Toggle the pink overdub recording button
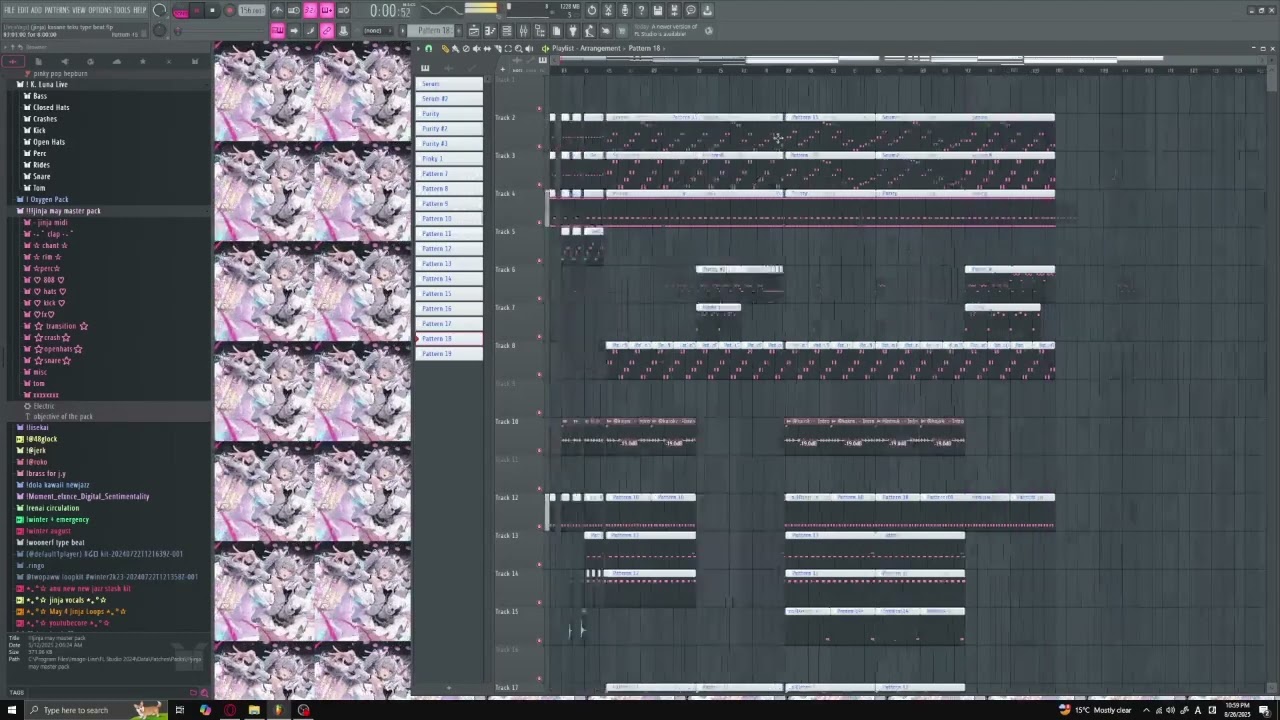The width and height of the screenshot is (1280, 720). click(327, 10)
